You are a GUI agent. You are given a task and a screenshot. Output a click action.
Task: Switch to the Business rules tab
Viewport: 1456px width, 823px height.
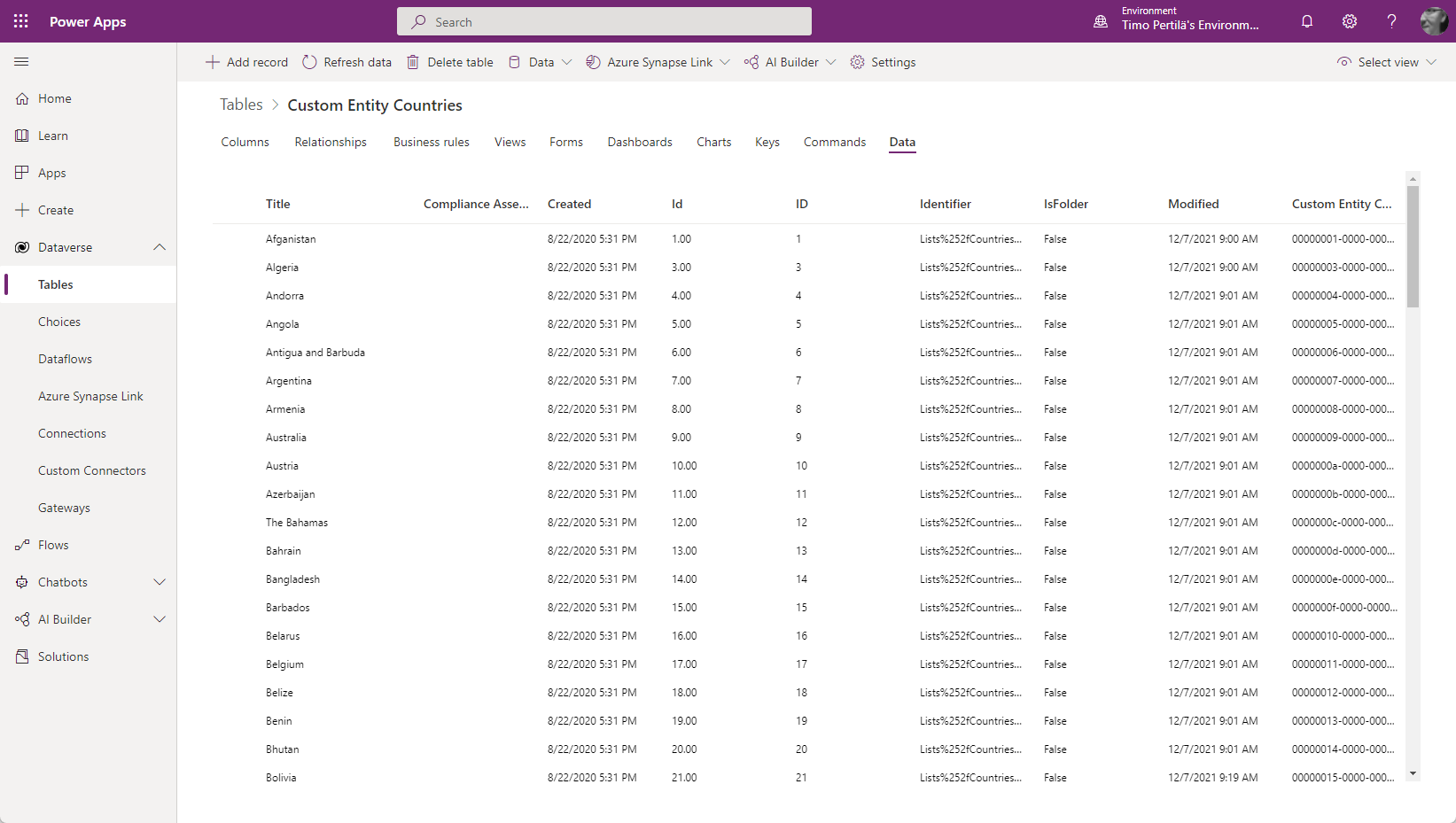[x=432, y=142]
